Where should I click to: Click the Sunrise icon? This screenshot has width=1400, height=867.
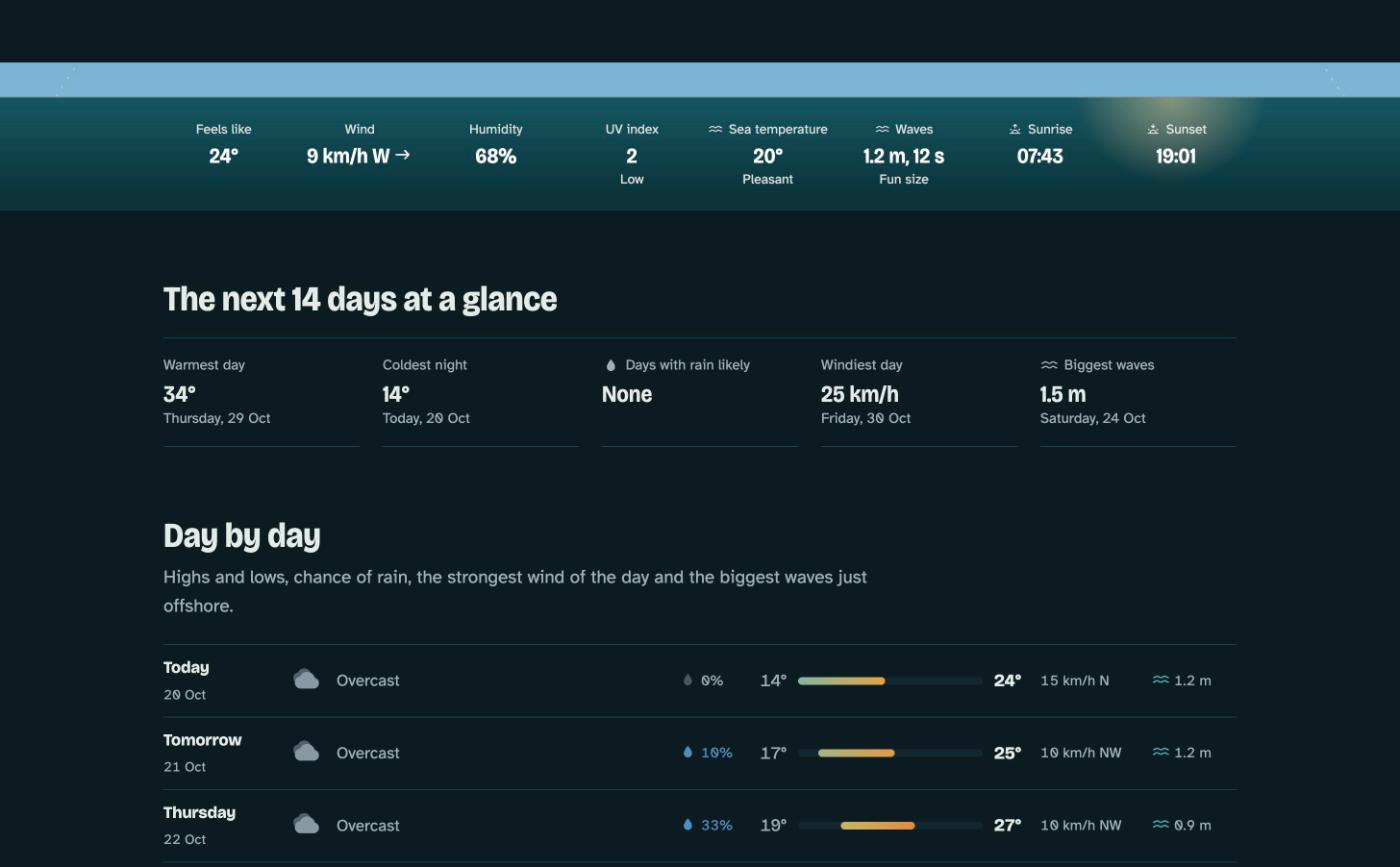(x=1015, y=129)
